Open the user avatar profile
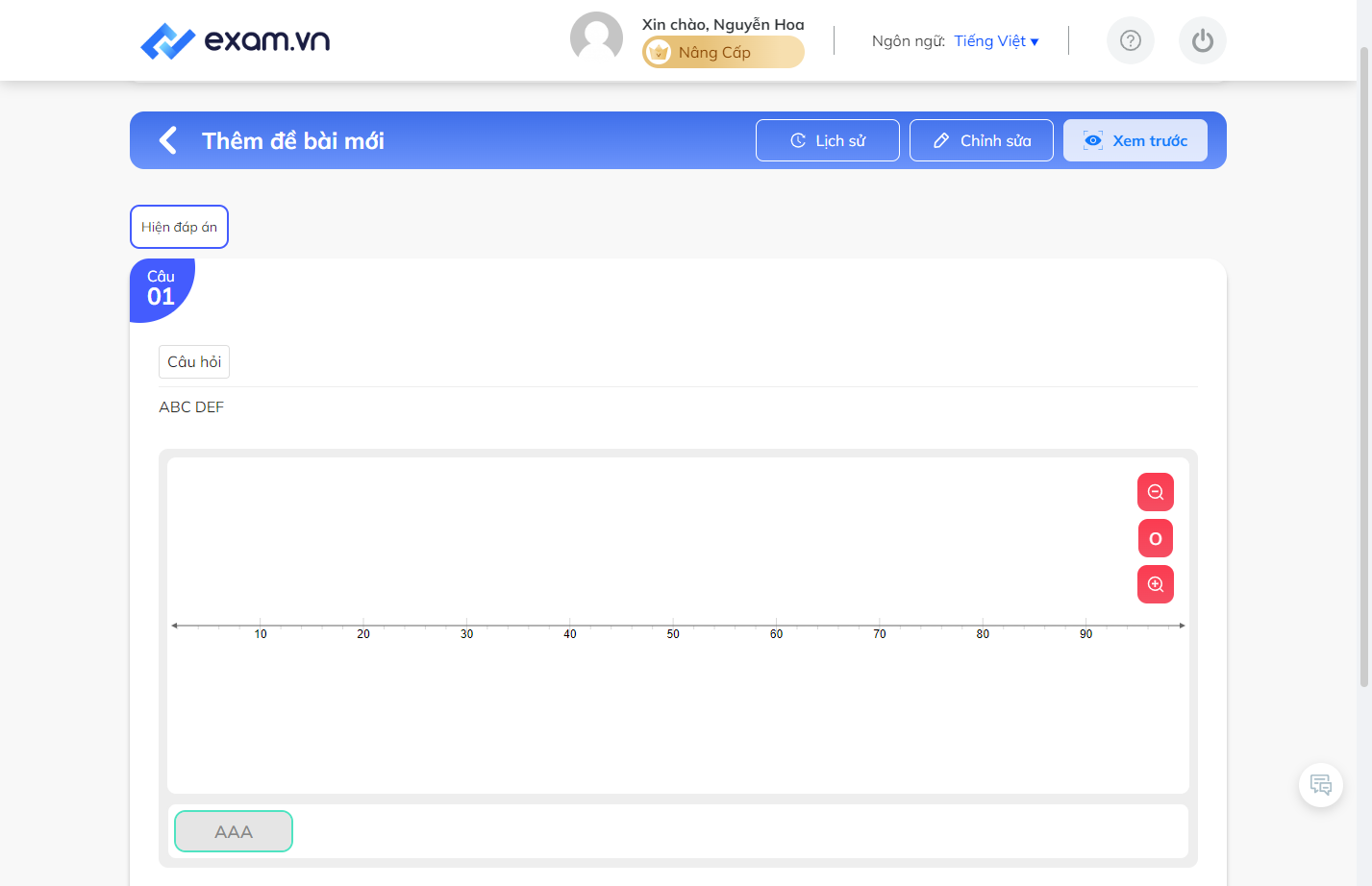This screenshot has width=1372, height=886. click(x=596, y=38)
